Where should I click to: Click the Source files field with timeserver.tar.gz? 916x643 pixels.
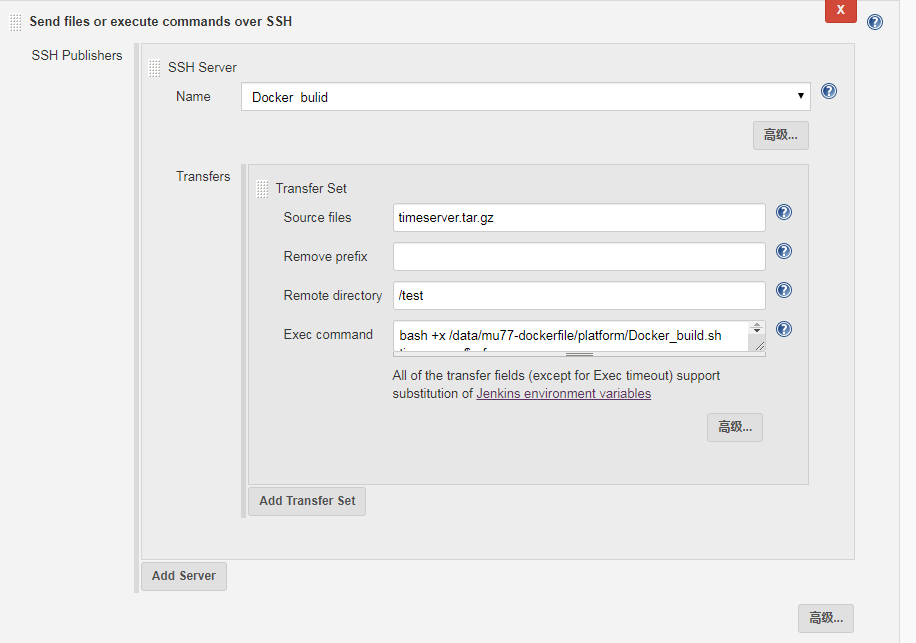pyautogui.click(x=579, y=218)
